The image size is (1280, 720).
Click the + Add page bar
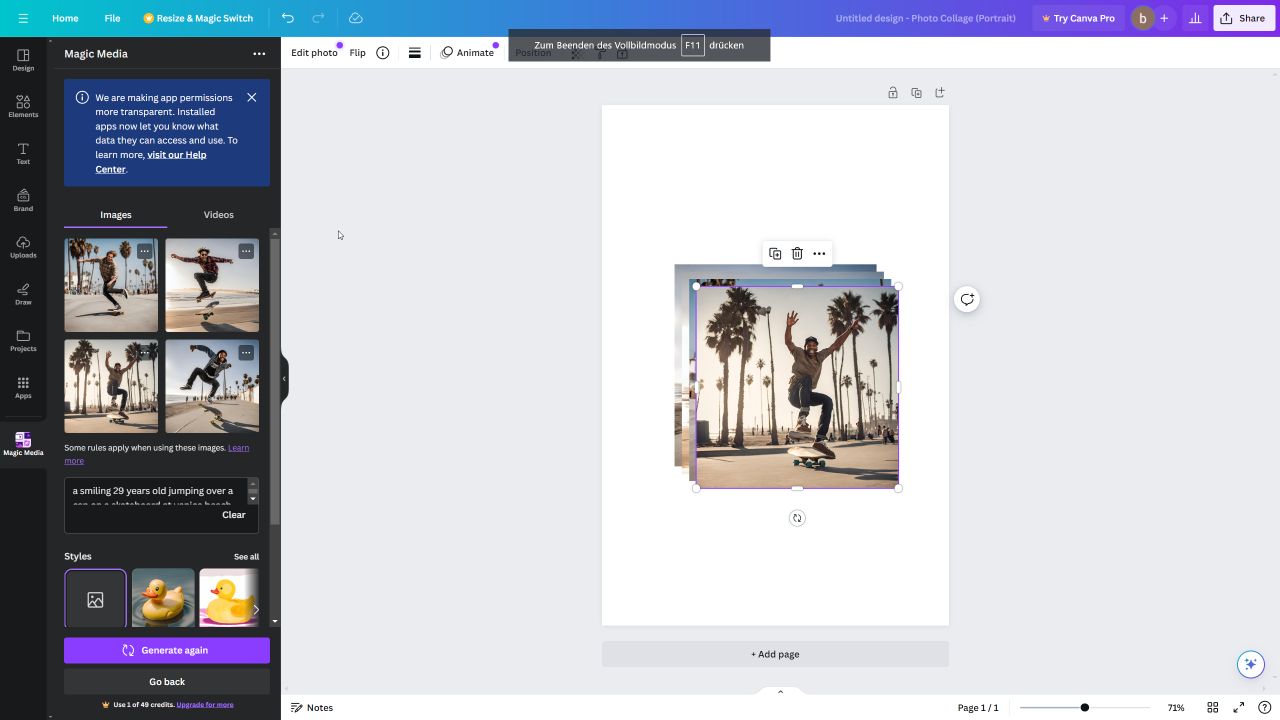pos(775,654)
